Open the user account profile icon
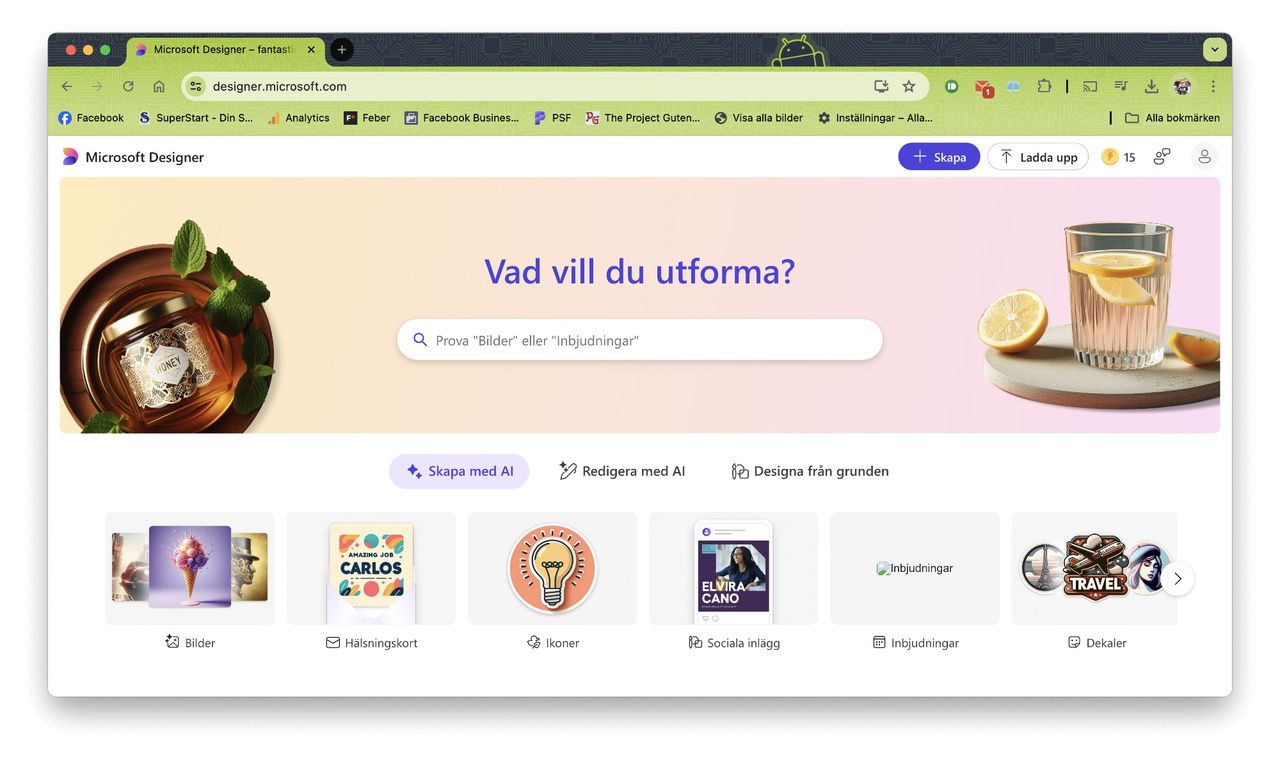The image size is (1280, 760). click(1205, 157)
